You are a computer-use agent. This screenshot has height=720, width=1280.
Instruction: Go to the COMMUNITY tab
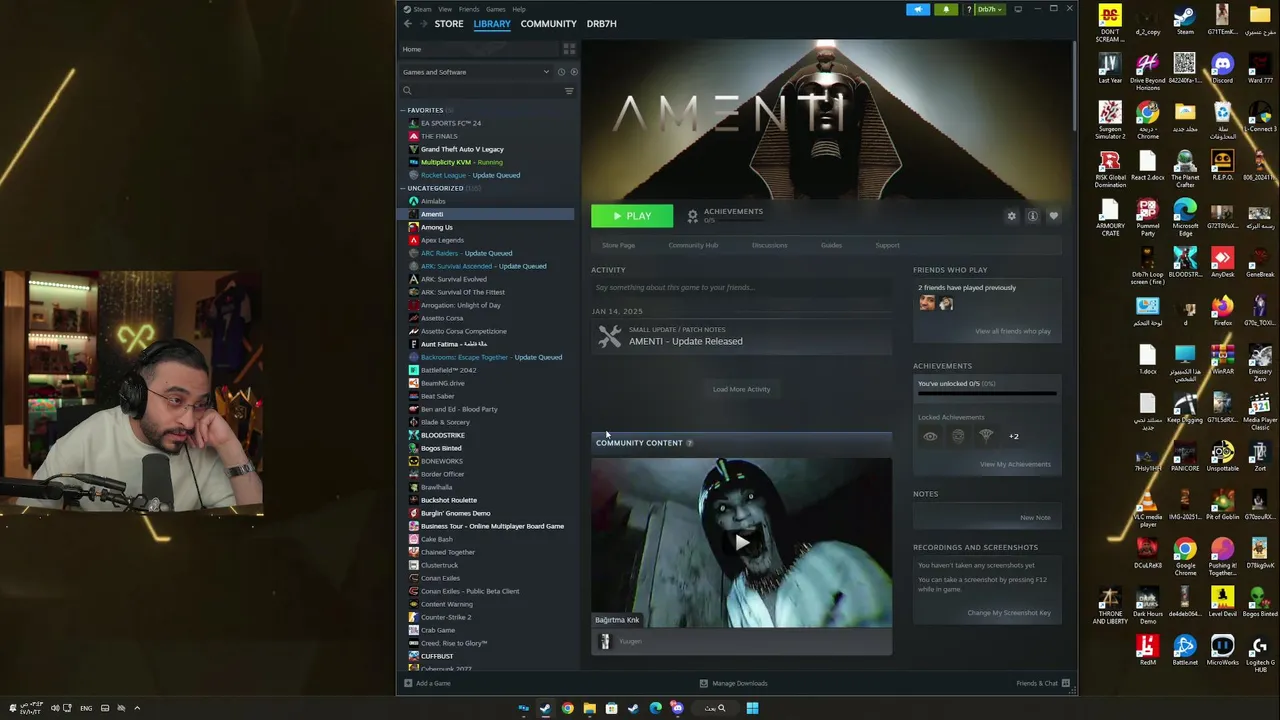coord(548,23)
